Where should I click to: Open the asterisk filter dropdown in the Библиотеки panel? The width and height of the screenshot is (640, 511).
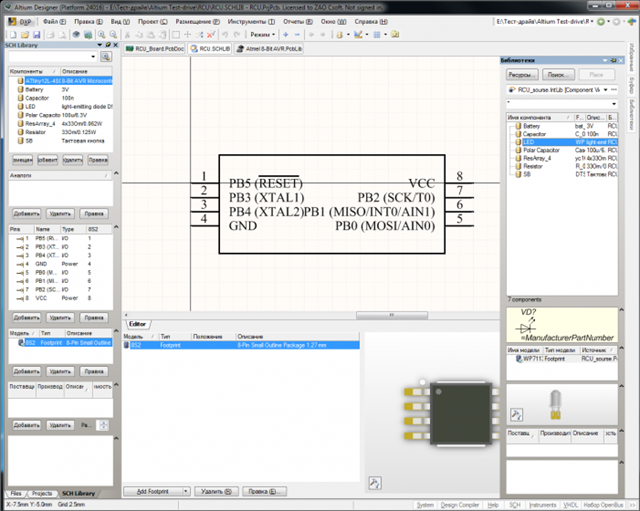[614, 104]
